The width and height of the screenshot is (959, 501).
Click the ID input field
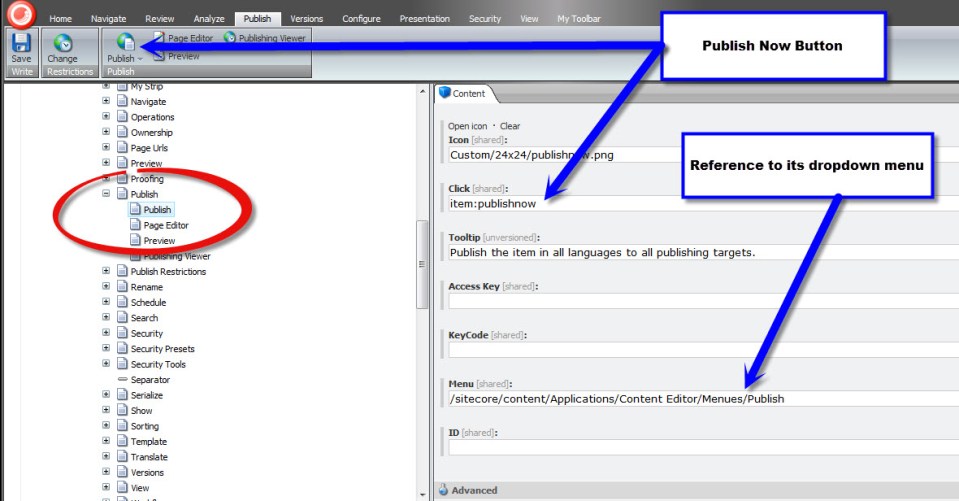tap(703, 447)
